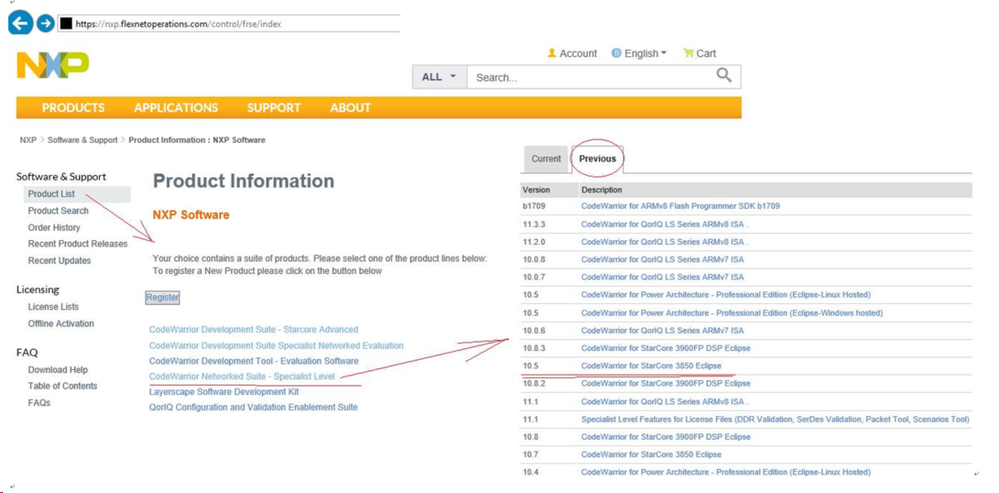Click the Version column header
999x493 pixels.
[536, 190]
